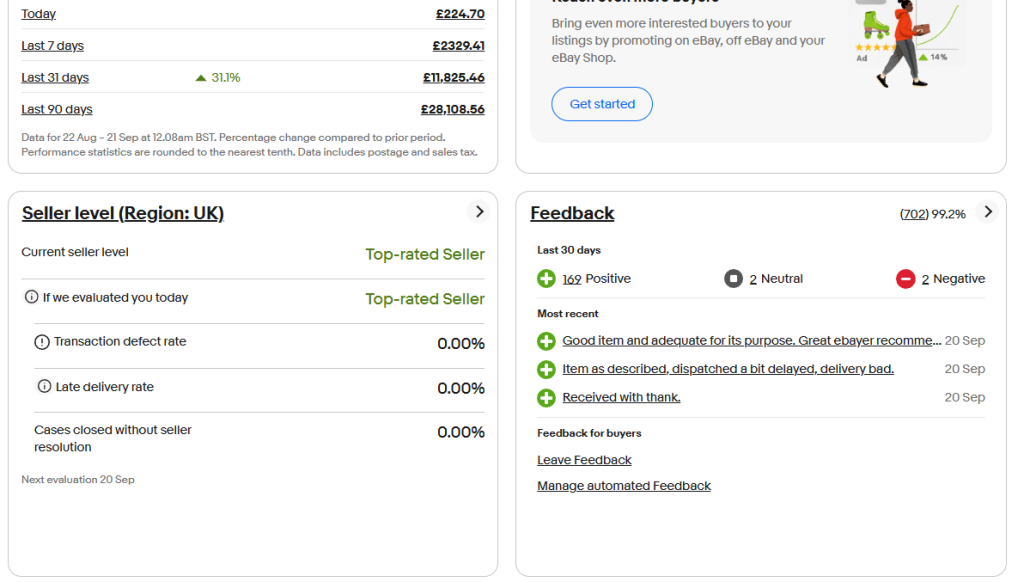Expand the Seller level panel chevron
Image resolution: width=1024 pixels, height=582 pixels.
click(x=479, y=212)
